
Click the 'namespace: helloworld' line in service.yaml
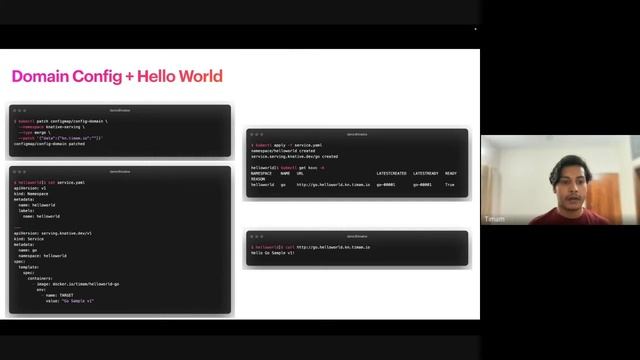point(42,256)
